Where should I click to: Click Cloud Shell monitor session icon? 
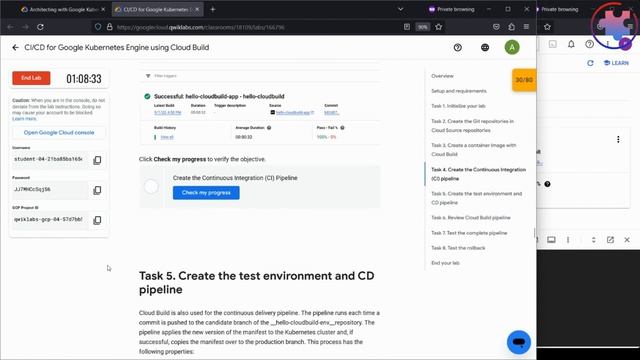tap(551, 240)
